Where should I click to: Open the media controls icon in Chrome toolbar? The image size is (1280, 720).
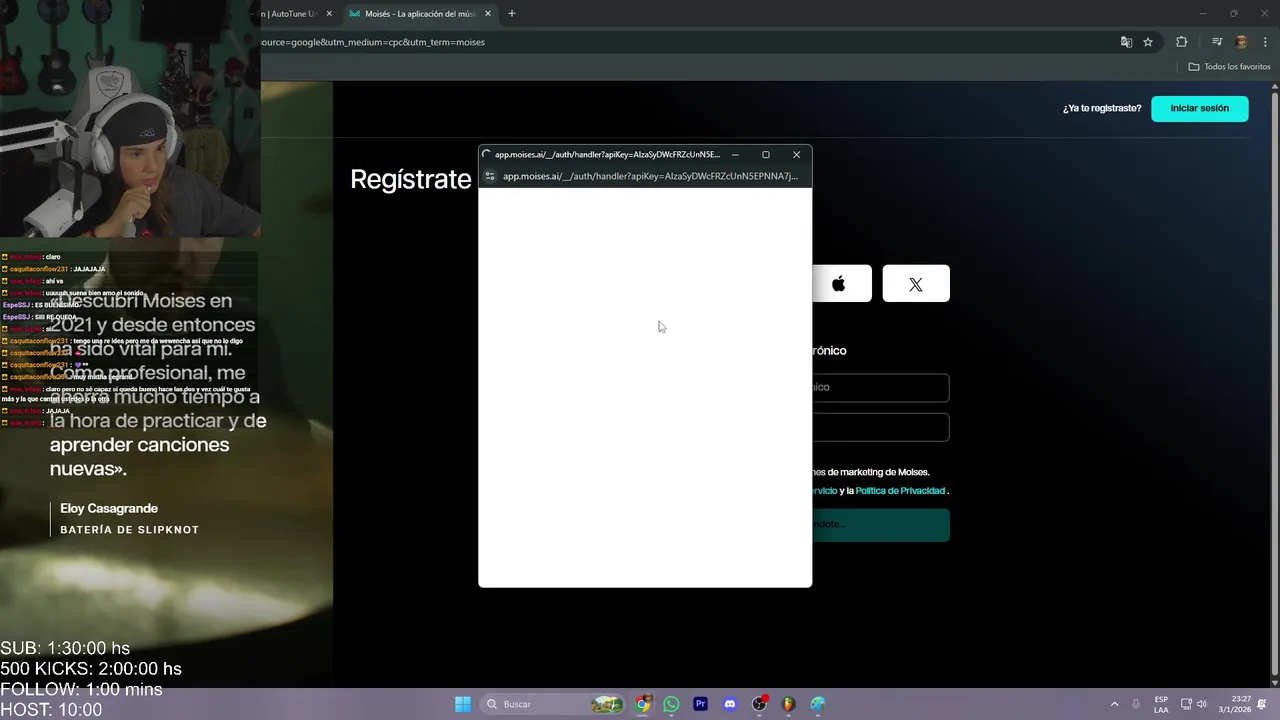pos(1217,42)
